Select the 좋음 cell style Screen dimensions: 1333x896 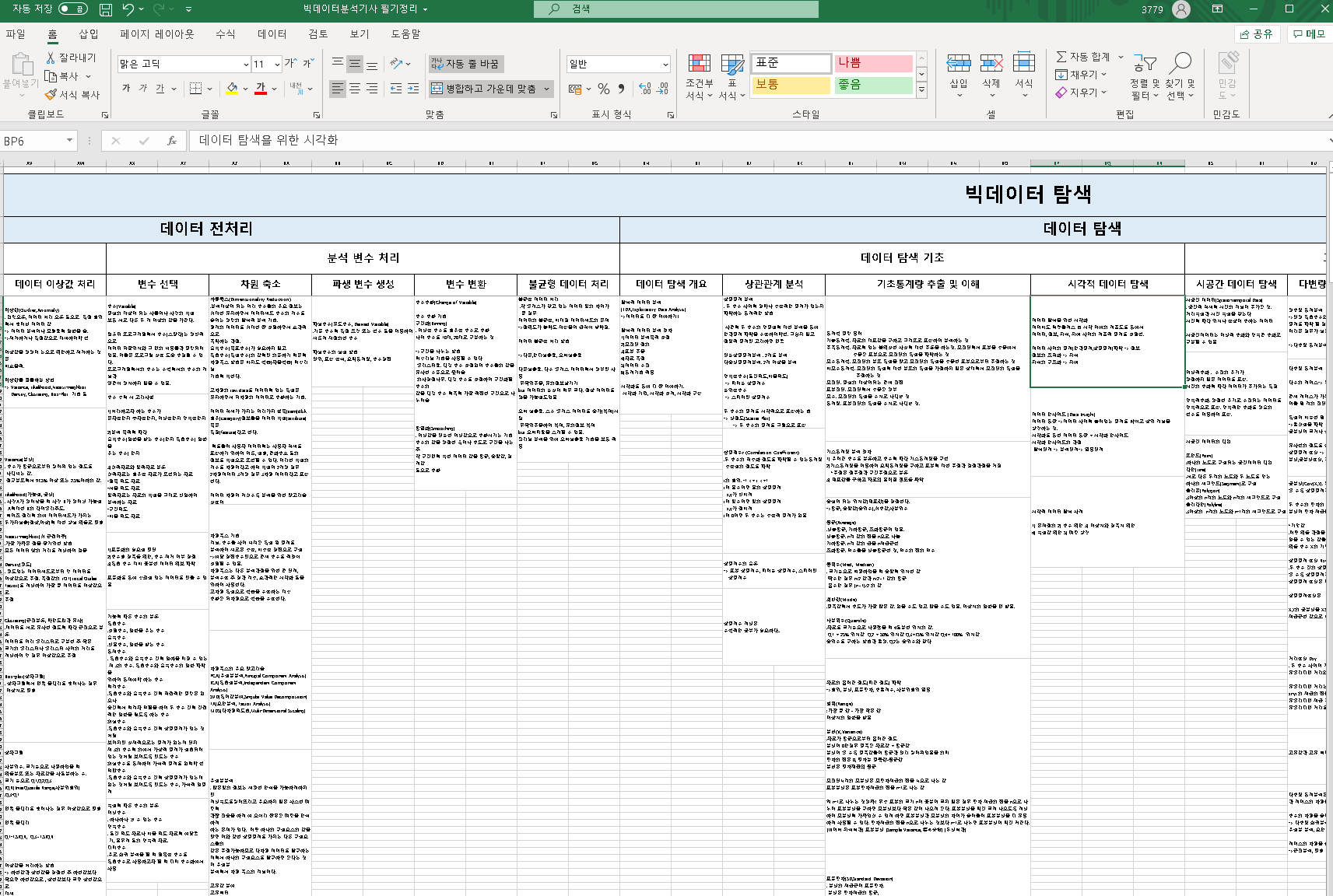[874, 85]
